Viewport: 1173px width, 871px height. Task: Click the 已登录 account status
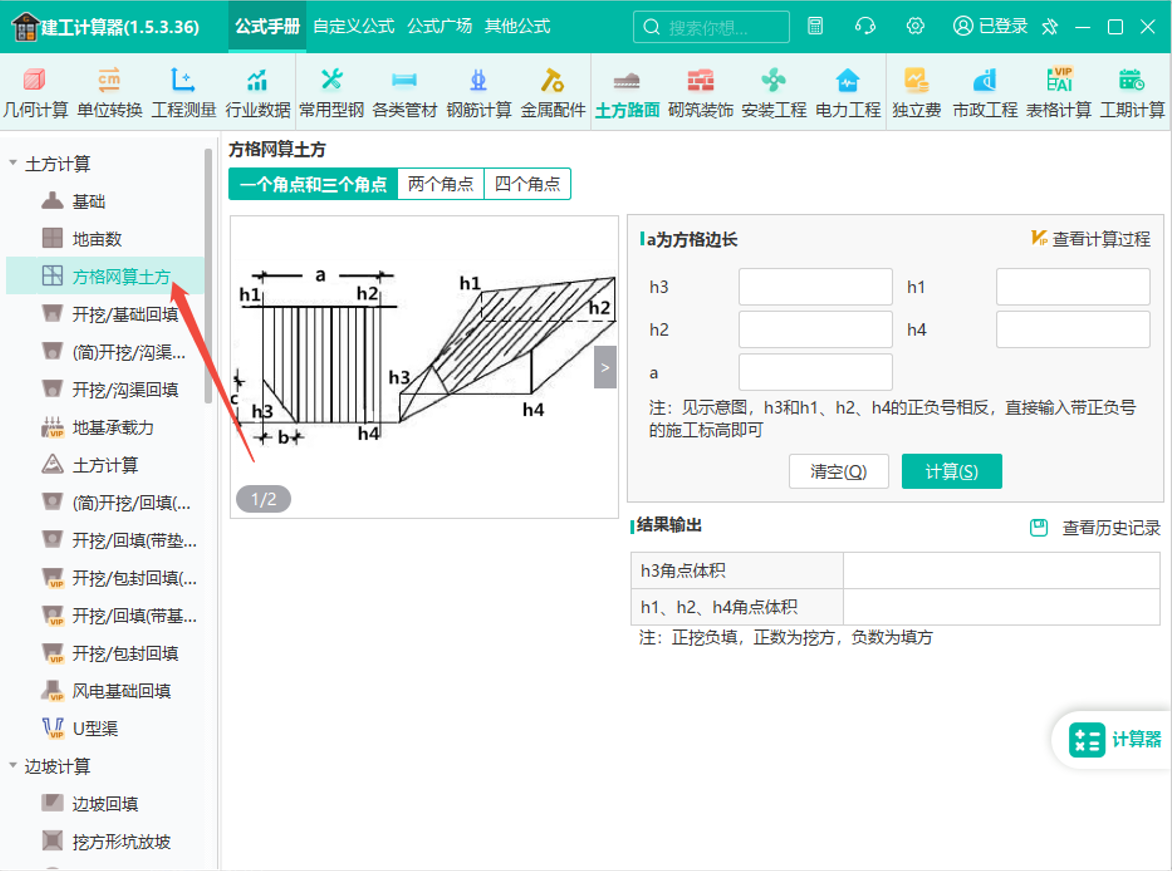point(990,26)
